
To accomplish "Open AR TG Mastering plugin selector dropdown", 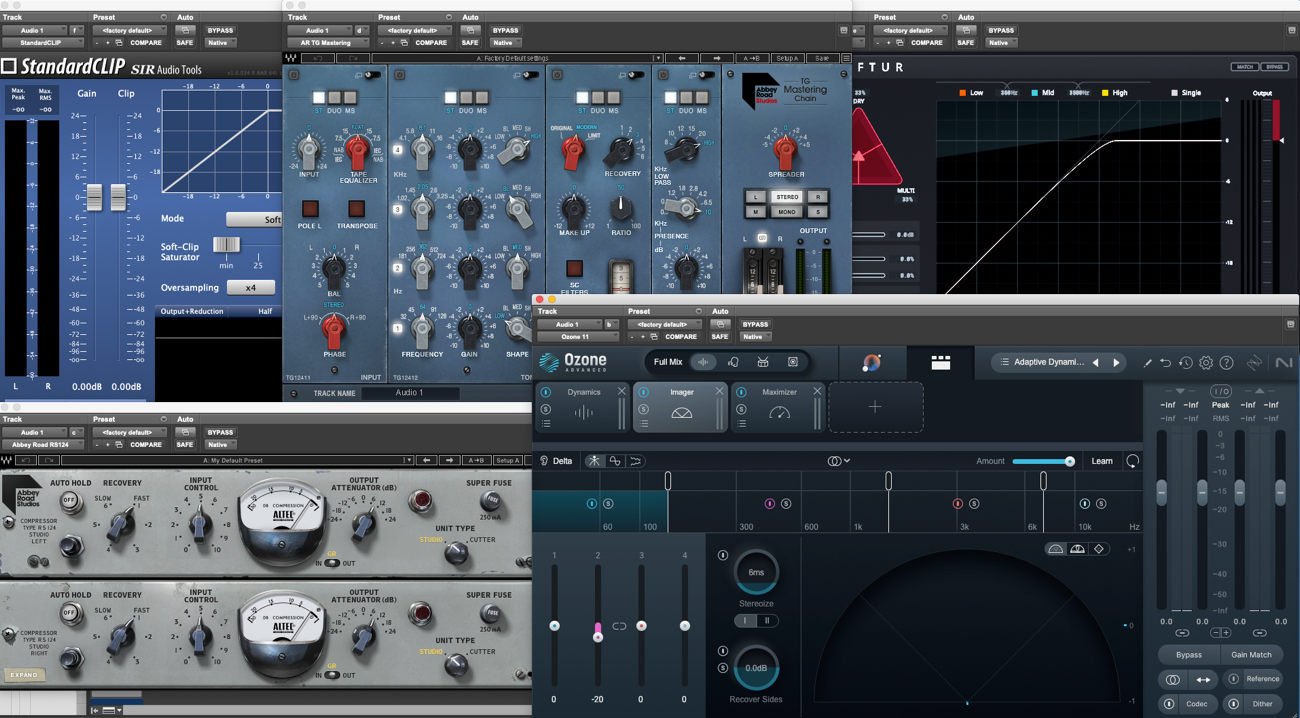I will tap(326, 43).
